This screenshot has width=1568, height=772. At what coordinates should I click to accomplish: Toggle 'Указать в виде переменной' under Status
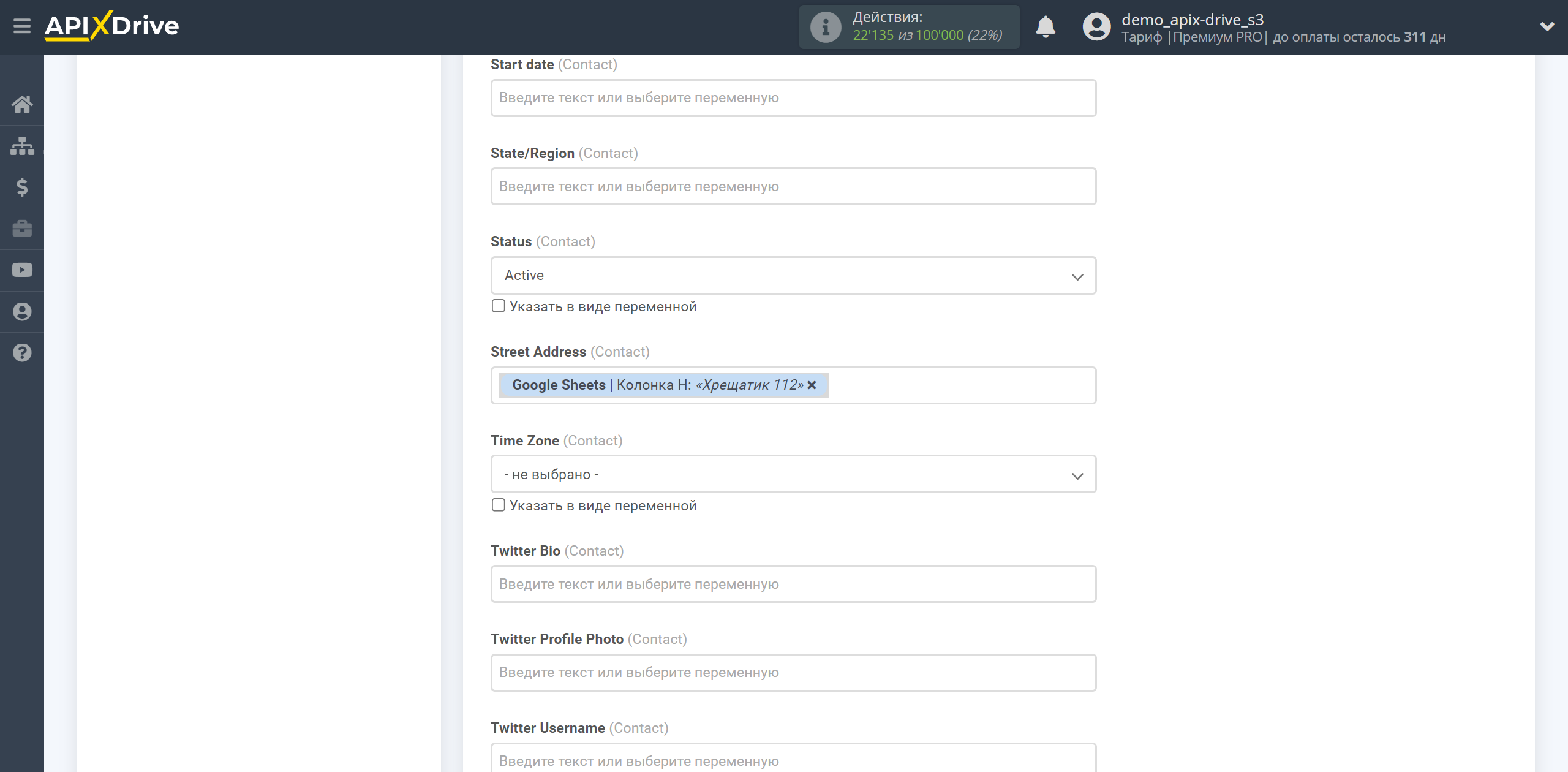point(497,306)
